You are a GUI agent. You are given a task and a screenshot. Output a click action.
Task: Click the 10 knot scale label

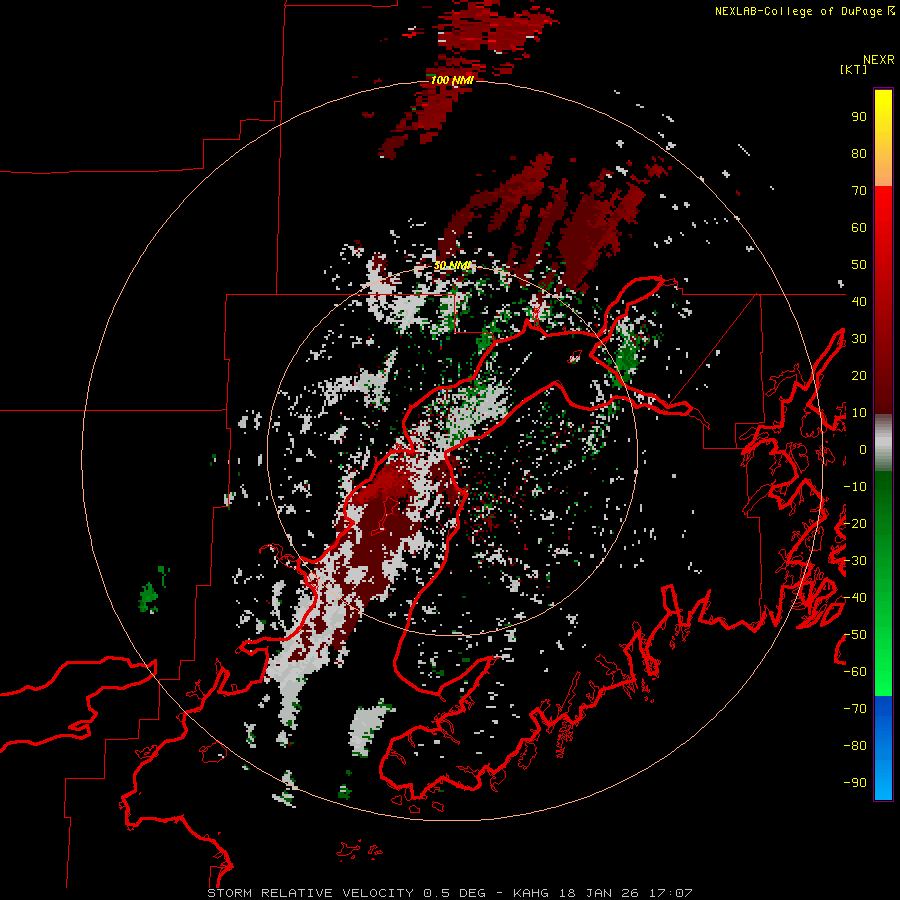click(x=859, y=413)
